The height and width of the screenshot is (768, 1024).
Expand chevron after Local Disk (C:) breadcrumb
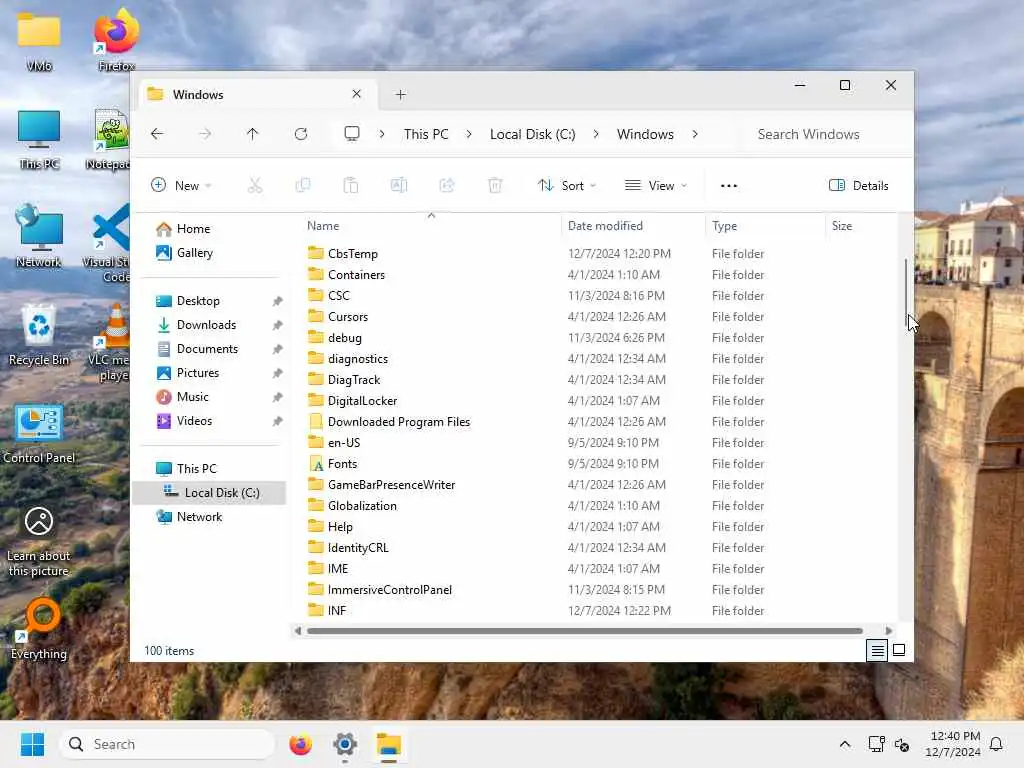(596, 134)
